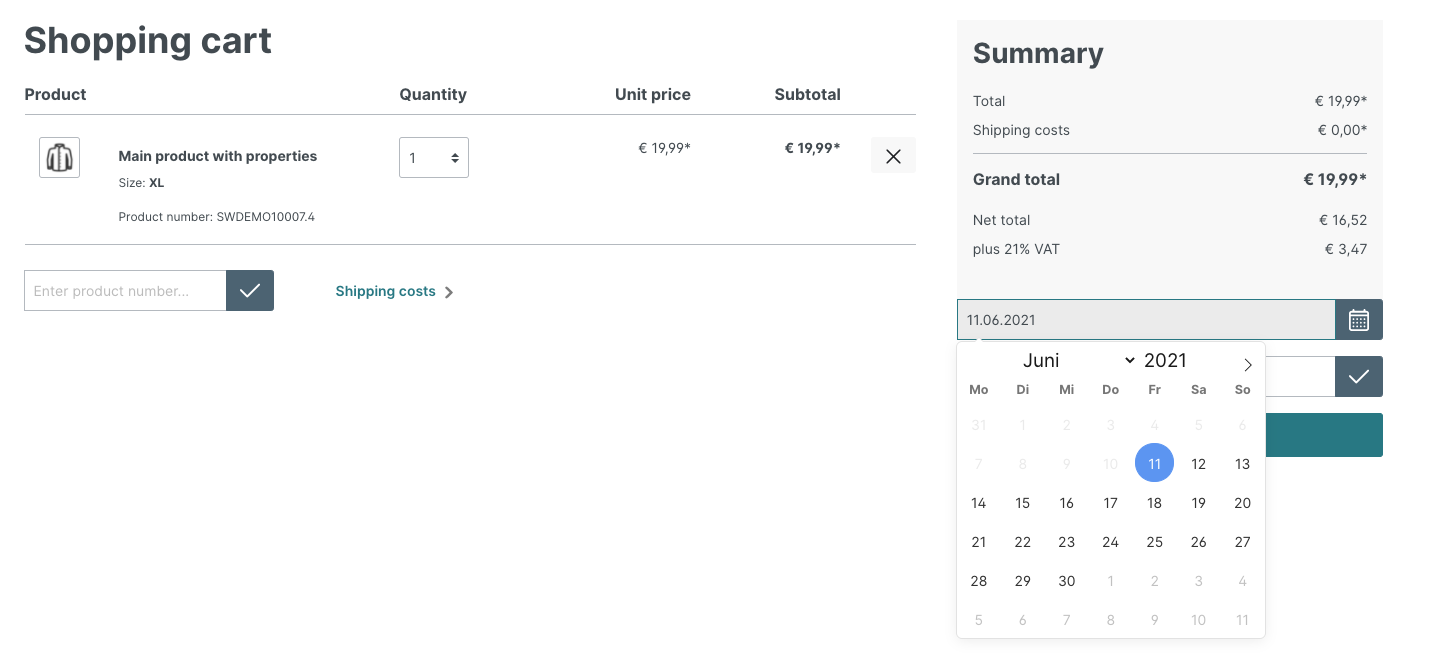Open 'Main product with properties' product link
Image resolution: width=1443 pixels, height=671 pixels.
pyautogui.click(x=217, y=156)
